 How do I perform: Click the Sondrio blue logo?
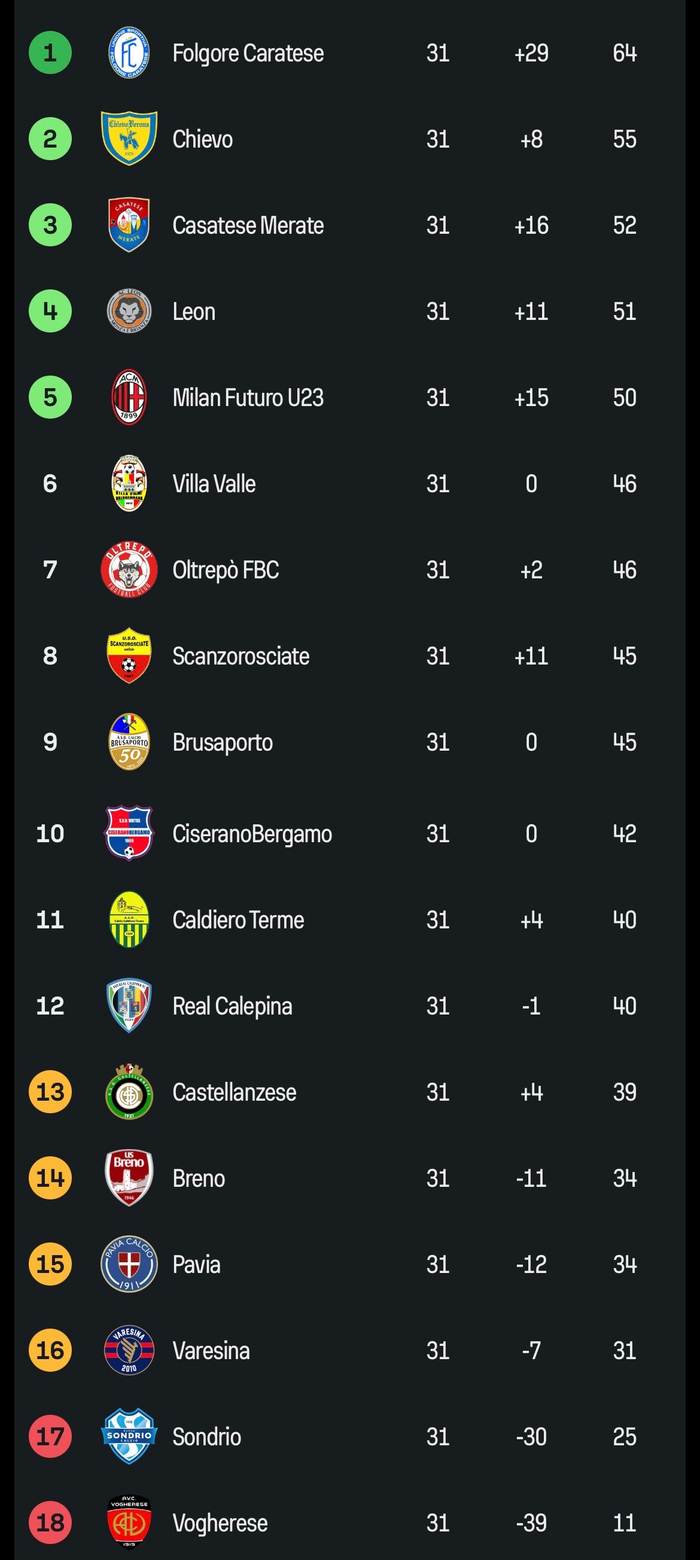129,1437
